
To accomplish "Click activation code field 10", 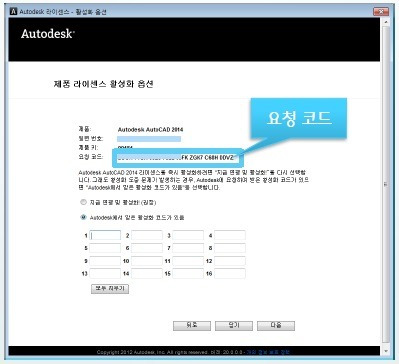I will pyautogui.click(x=147, y=261).
